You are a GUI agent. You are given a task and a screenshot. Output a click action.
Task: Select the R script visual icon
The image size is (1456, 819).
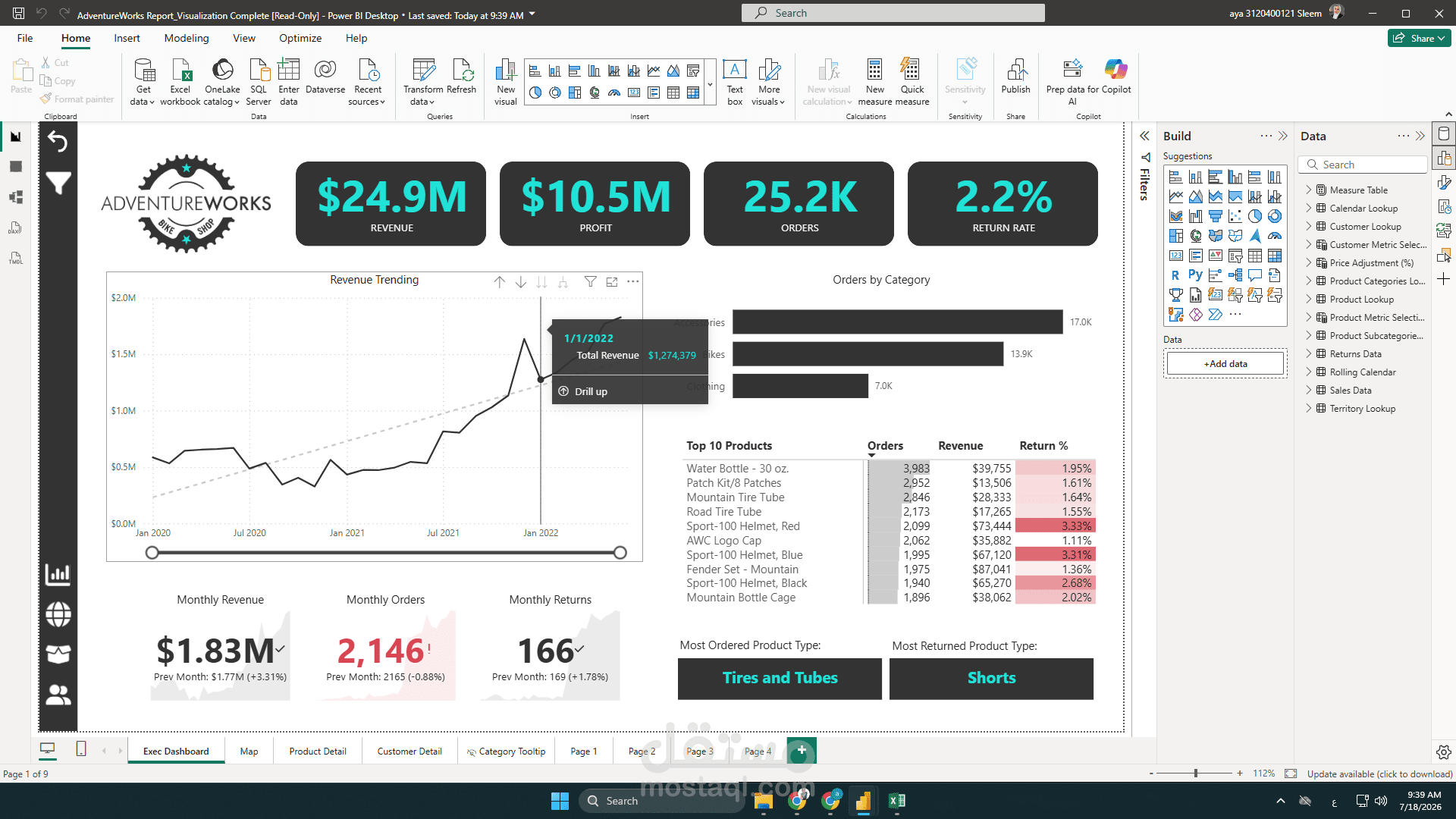click(1176, 275)
